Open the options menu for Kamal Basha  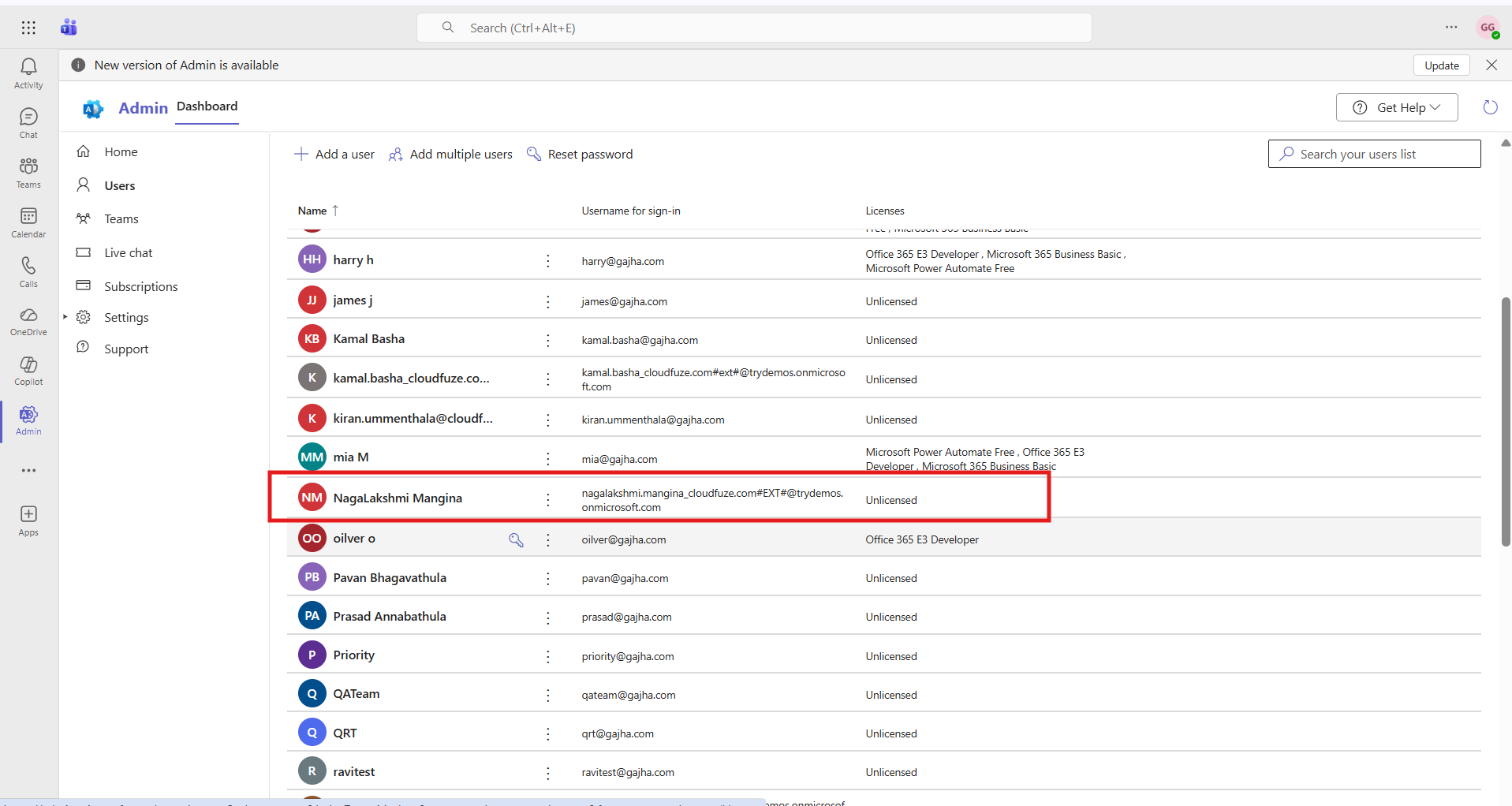pyautogui.click(x=547, y=340)
